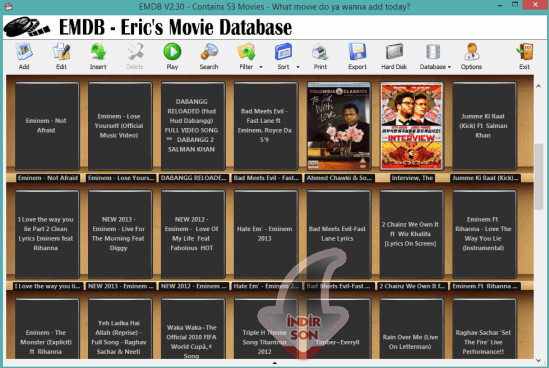549x368 pixels.
Task: Select the Interview movie cover
Action: [411, 126]
